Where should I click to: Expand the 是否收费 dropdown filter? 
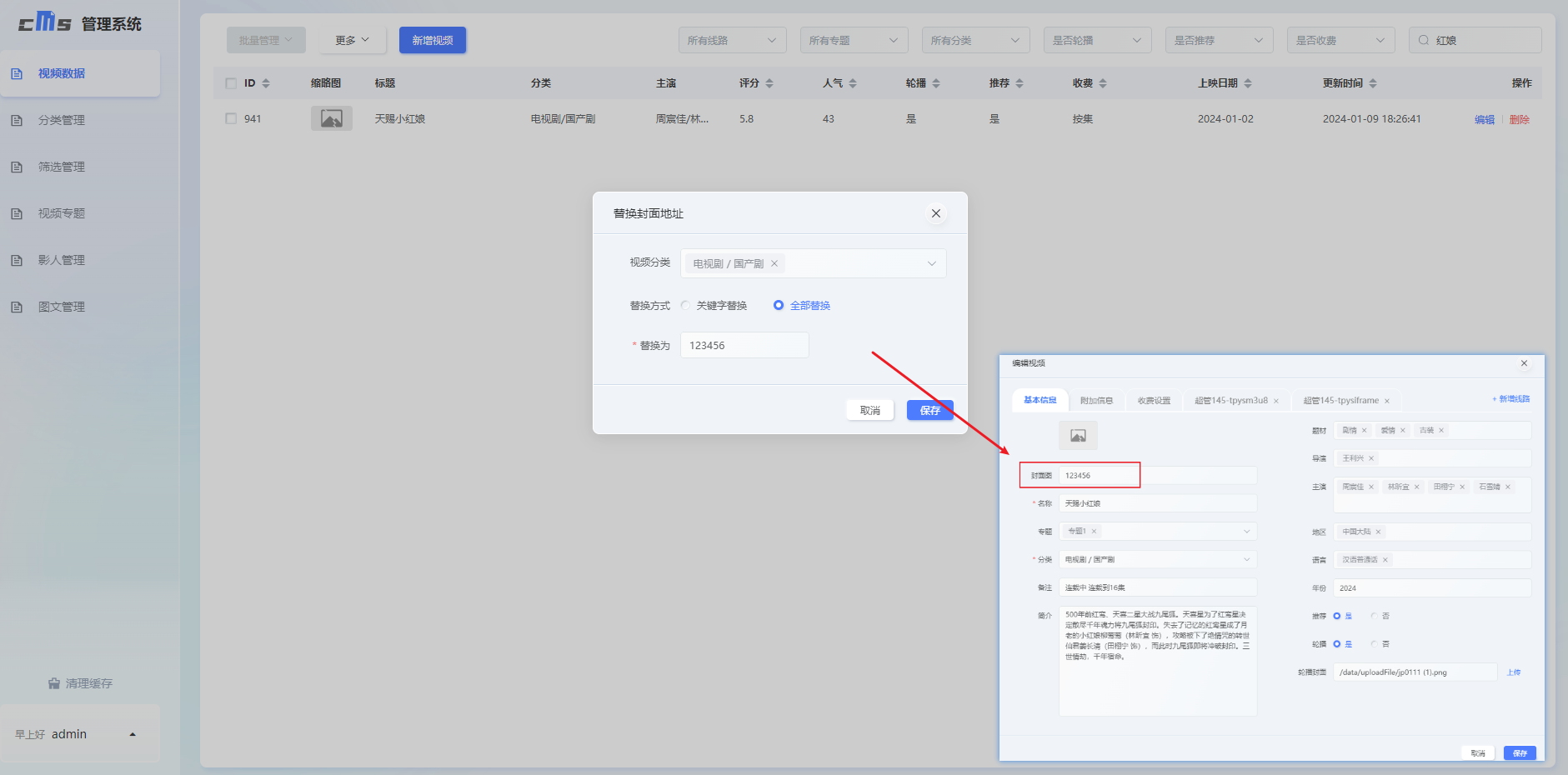pyautogui.click(x=1340, y=40)
